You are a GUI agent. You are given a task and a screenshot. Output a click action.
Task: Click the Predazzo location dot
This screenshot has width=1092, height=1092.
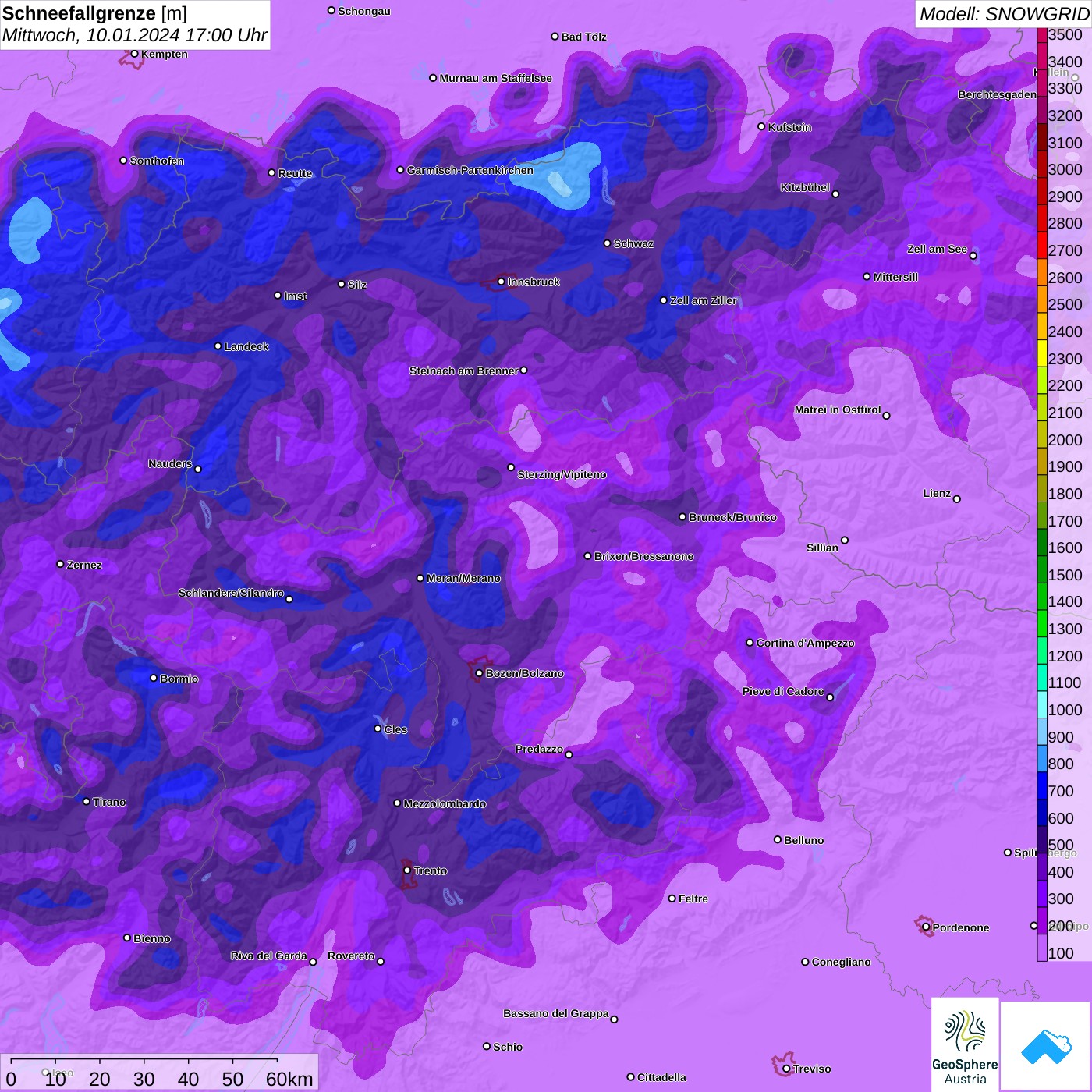pos(569,754)
